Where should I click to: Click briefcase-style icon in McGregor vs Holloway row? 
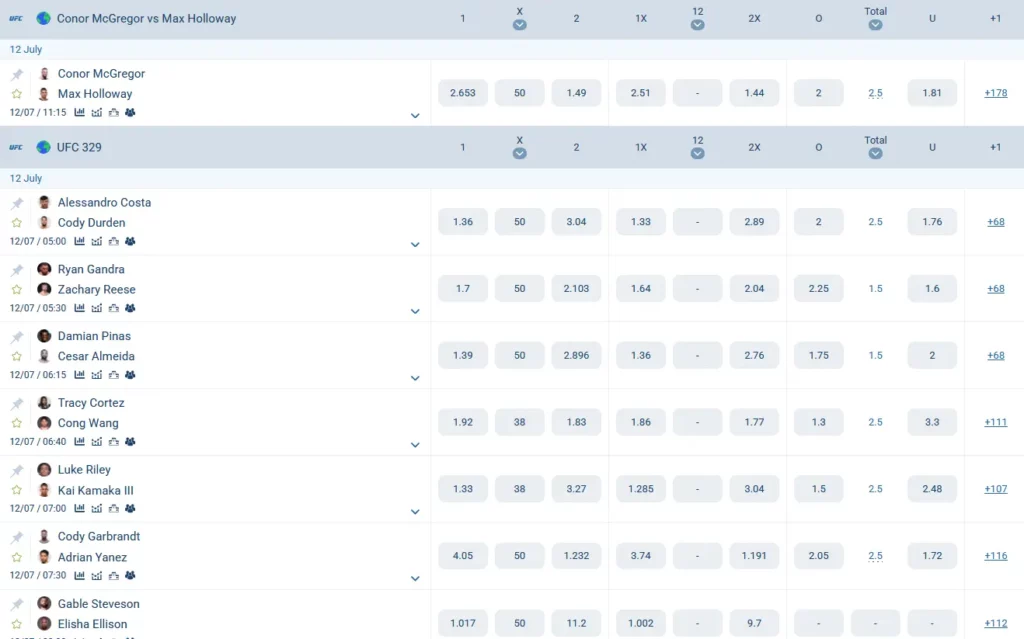coord(114,112)
